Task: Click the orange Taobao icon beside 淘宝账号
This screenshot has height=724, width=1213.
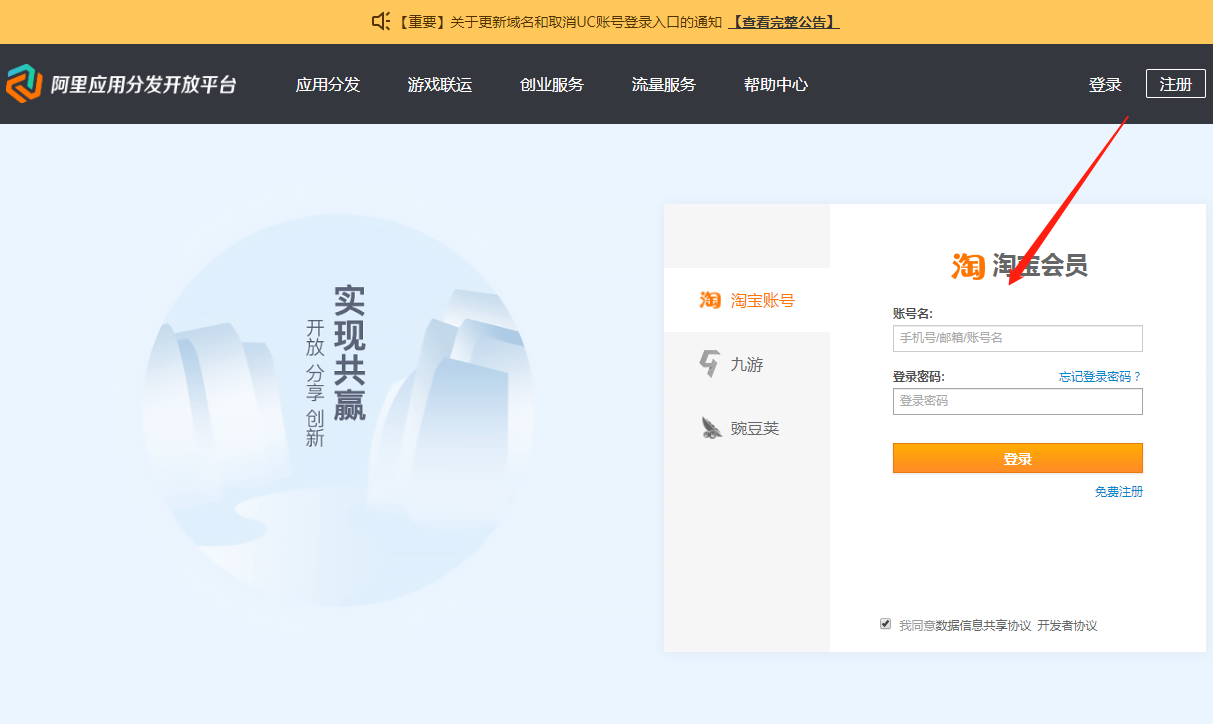Action: tap(710, 300)
